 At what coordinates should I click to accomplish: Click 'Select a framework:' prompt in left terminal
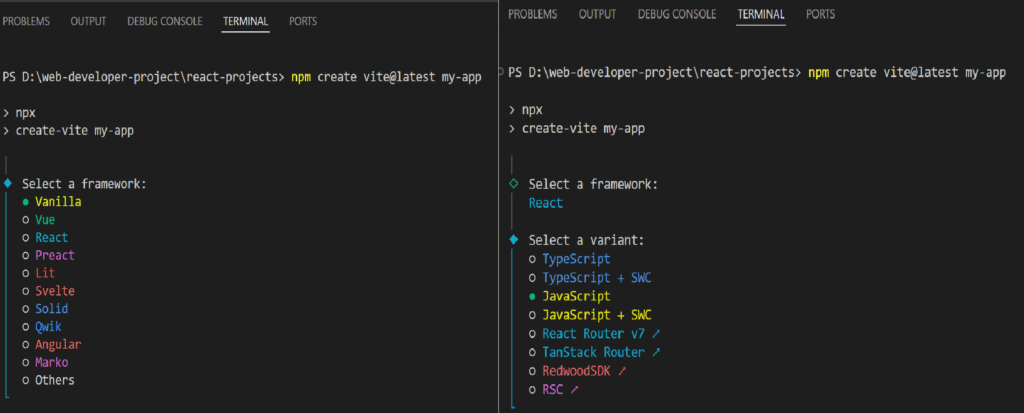tap(84, 184)
